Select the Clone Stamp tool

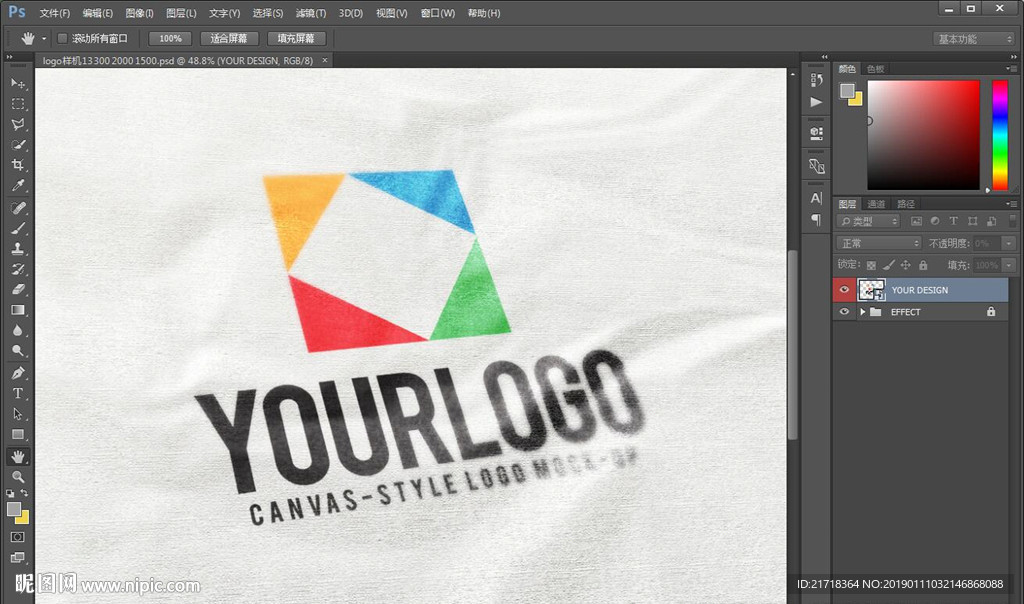tap(18, 249)
